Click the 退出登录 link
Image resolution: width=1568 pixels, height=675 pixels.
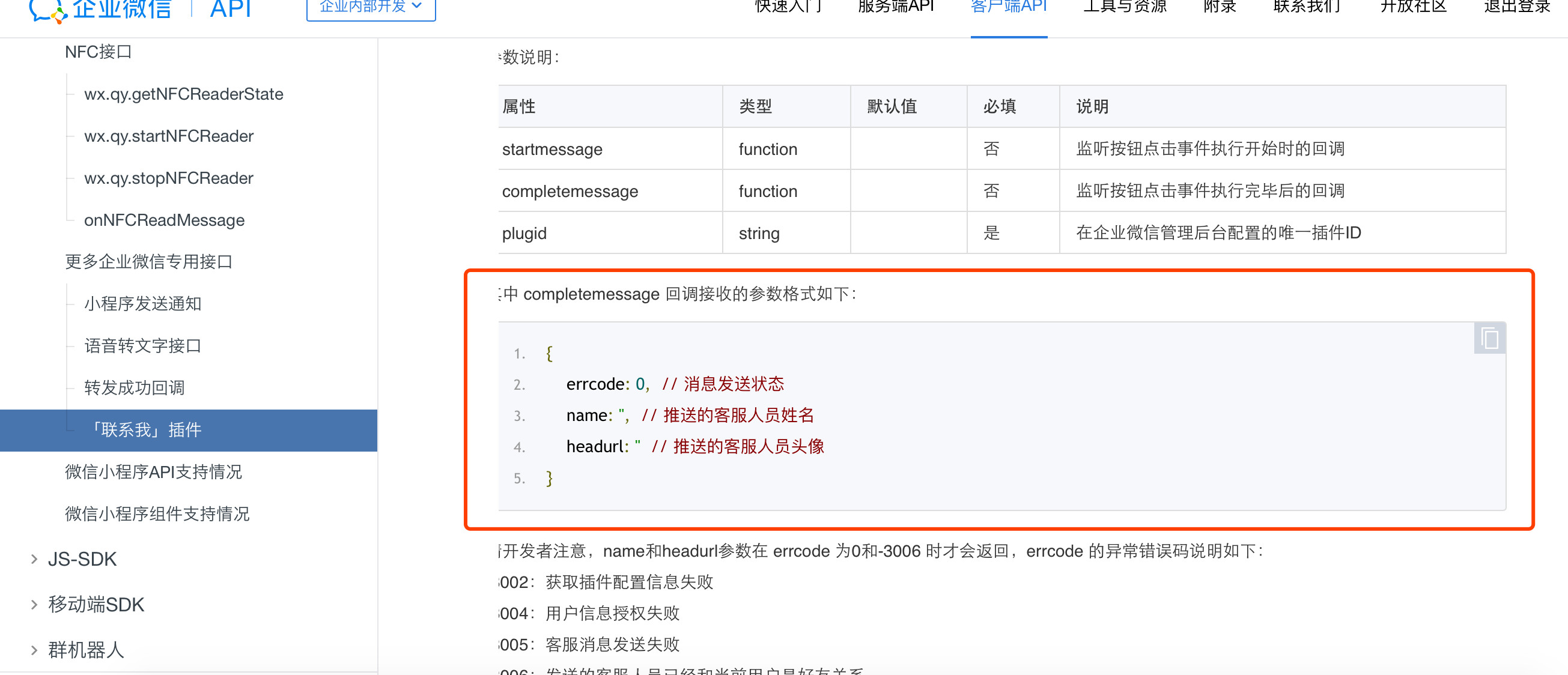coord(1517,7)
